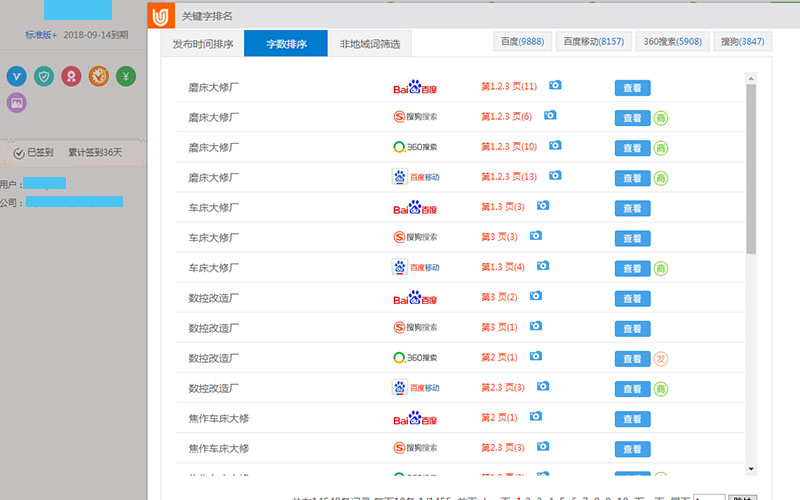The image size is (800, 500).
Task: Select the 字数排序 tab
Action: click(285, 44)
